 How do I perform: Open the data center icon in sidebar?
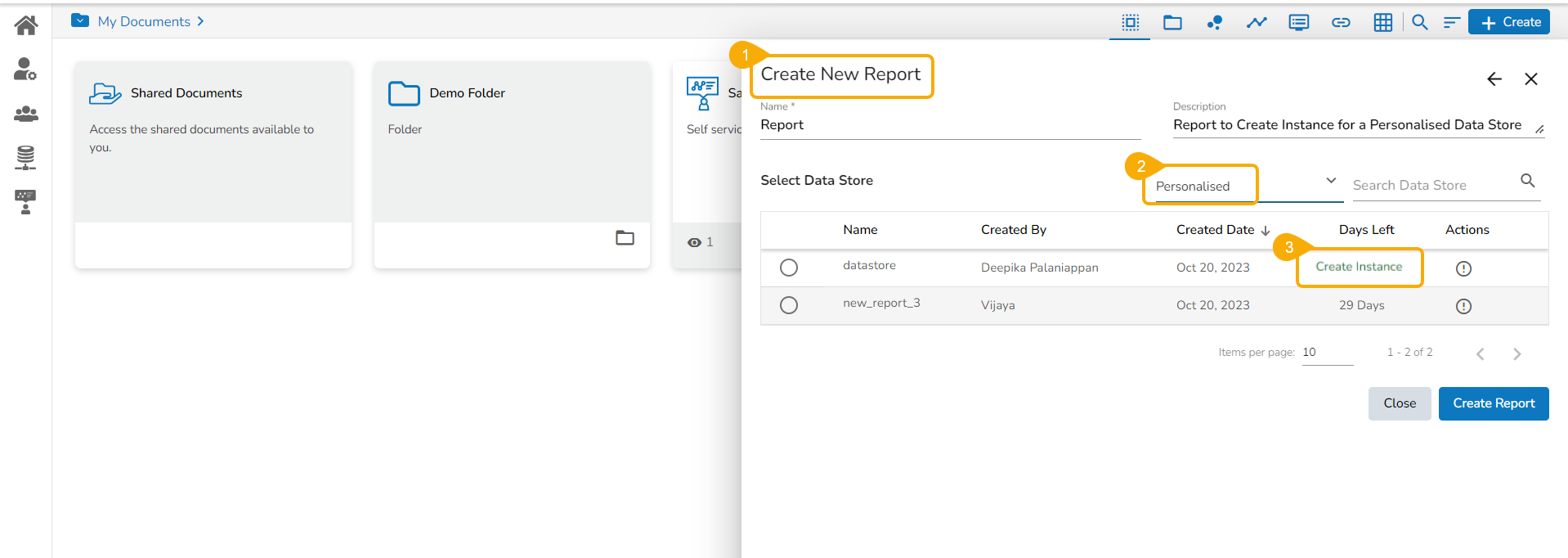click(25, 157)
